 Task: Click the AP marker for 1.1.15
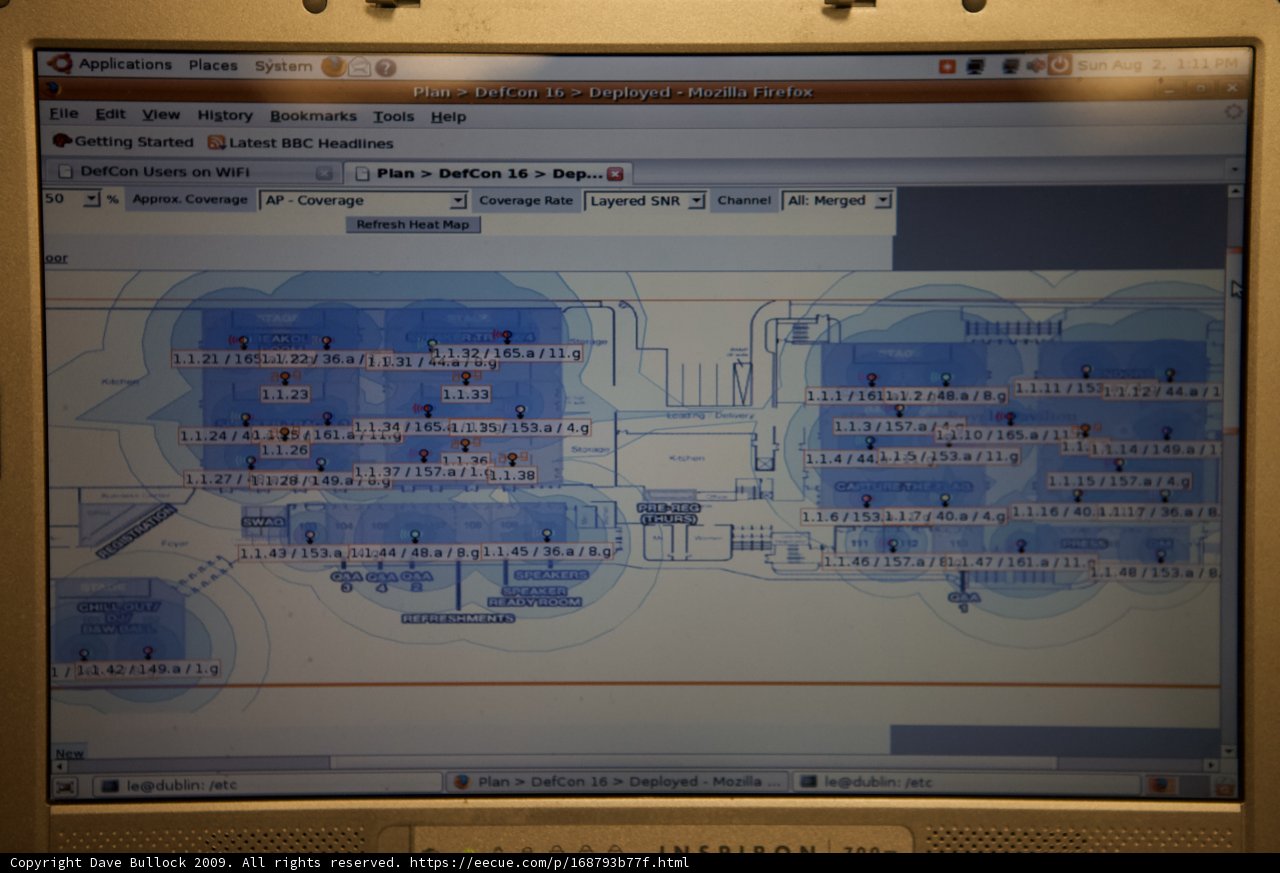coord(1119,464)
